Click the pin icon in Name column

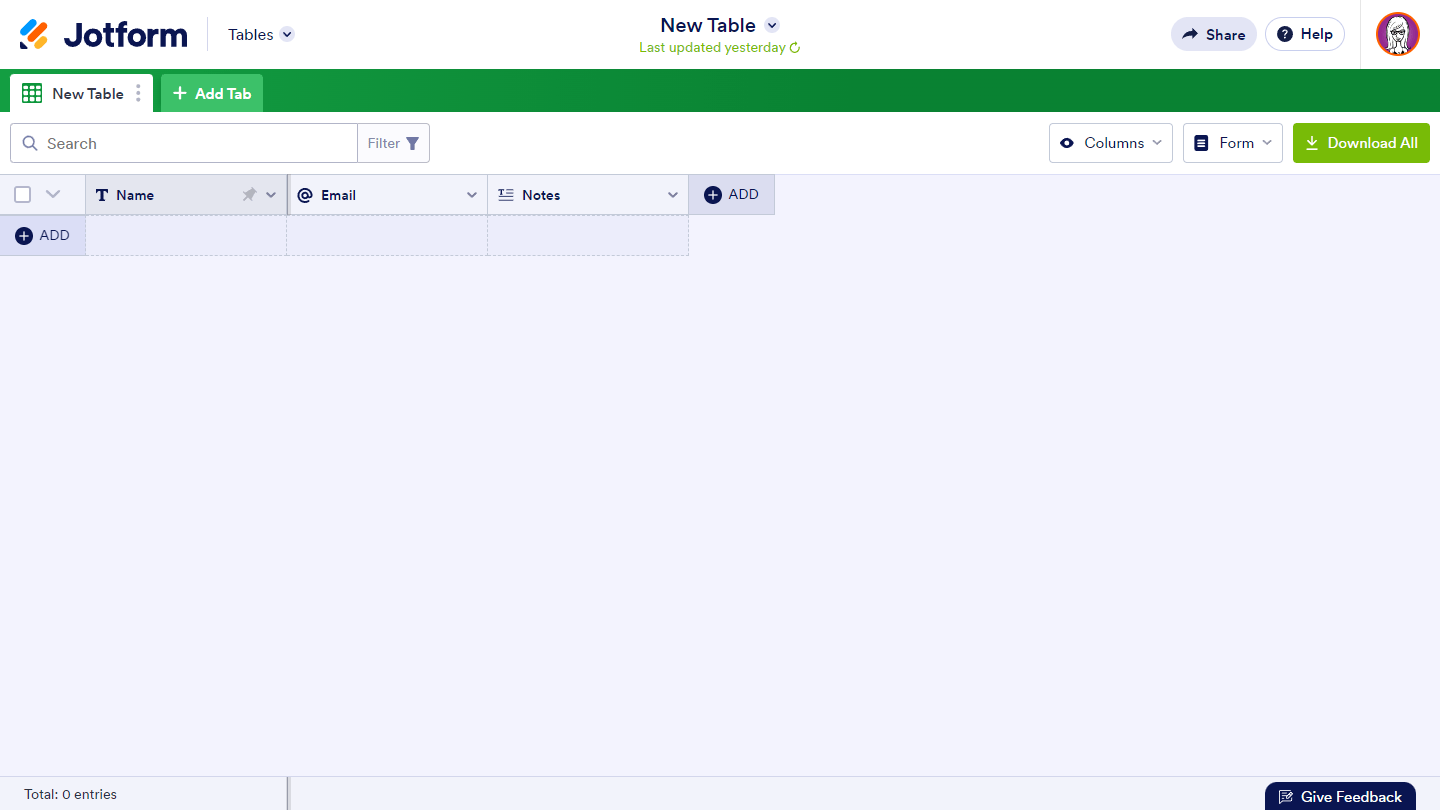[249, 195]
